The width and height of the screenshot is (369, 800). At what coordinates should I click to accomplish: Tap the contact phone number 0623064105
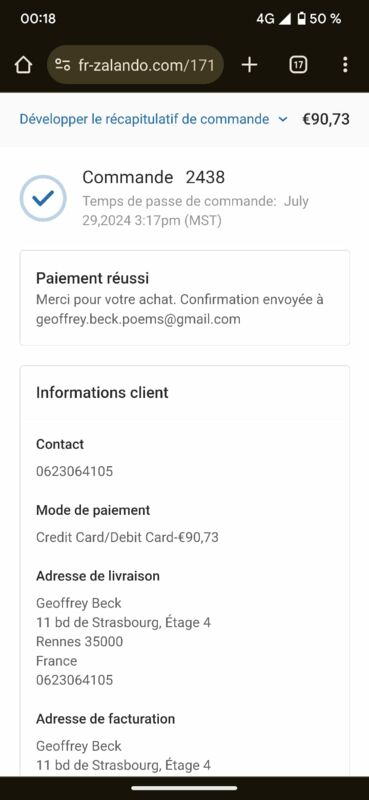75,471
